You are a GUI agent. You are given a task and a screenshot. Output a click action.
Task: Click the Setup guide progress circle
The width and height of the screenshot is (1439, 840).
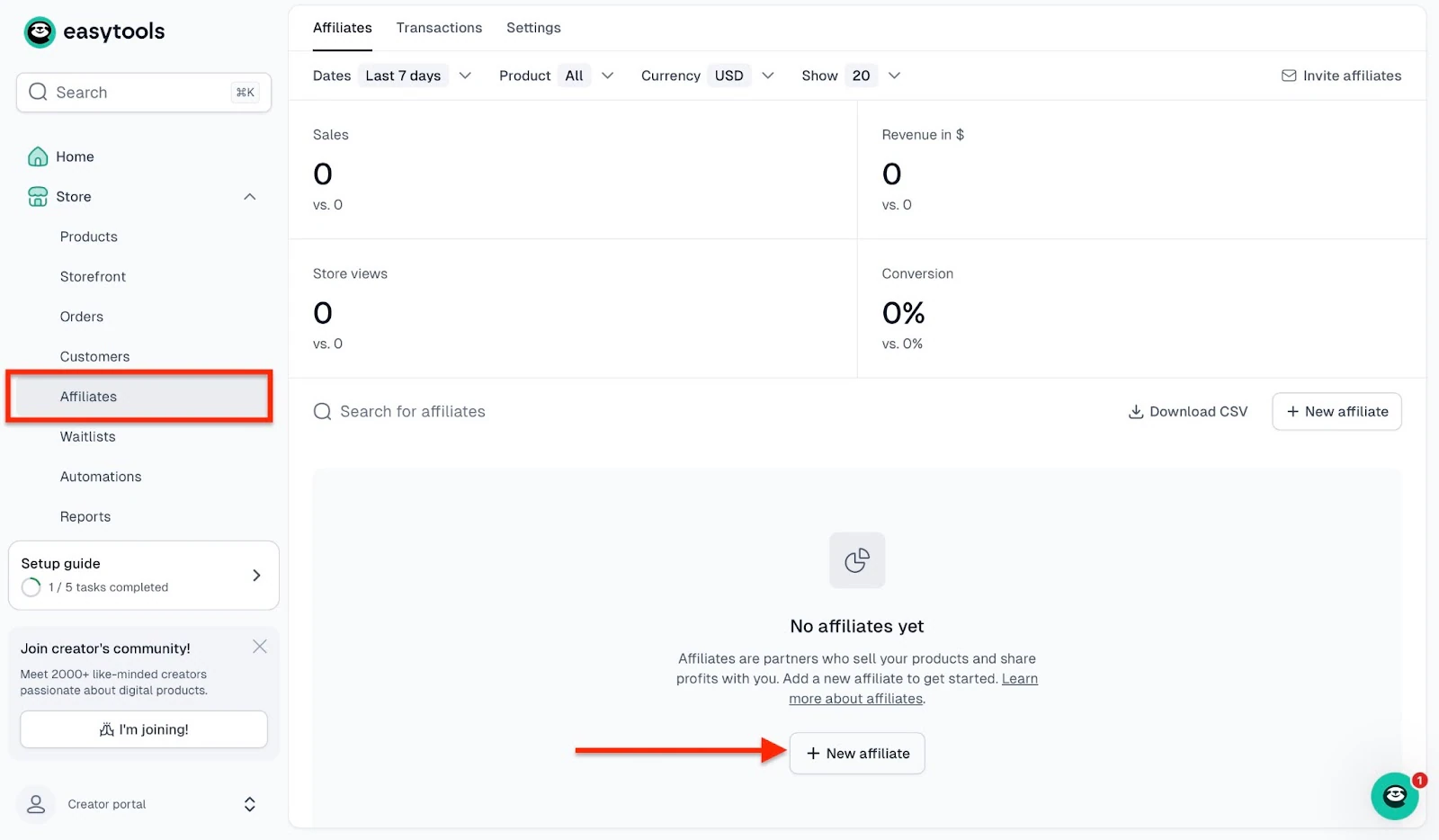pos(31,587)
